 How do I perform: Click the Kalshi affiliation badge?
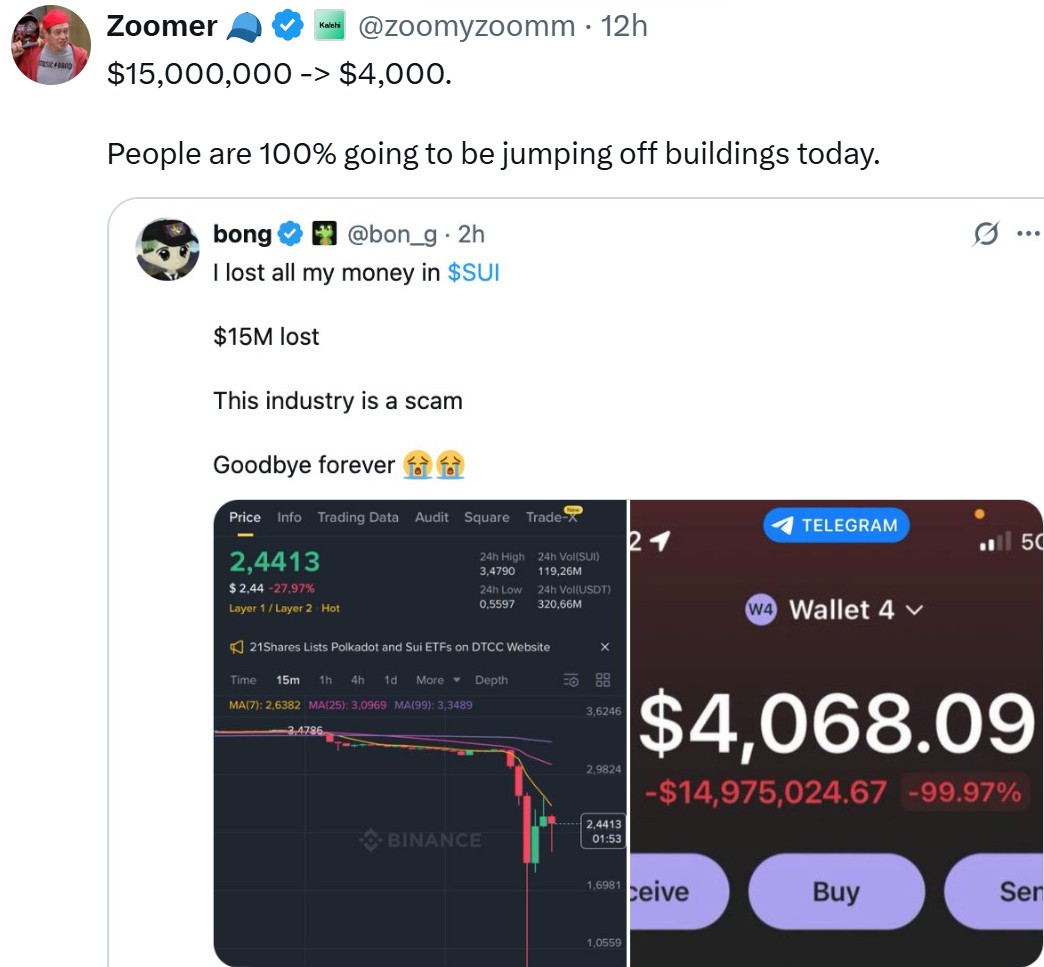pos(329,28)
